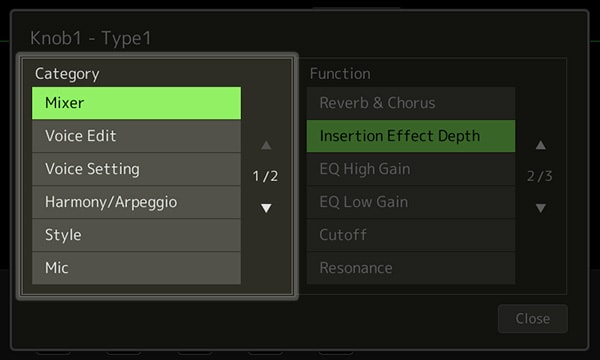Click the Category page indicator 1/2
Screen dimensions: 600x360
pos(265,176)
